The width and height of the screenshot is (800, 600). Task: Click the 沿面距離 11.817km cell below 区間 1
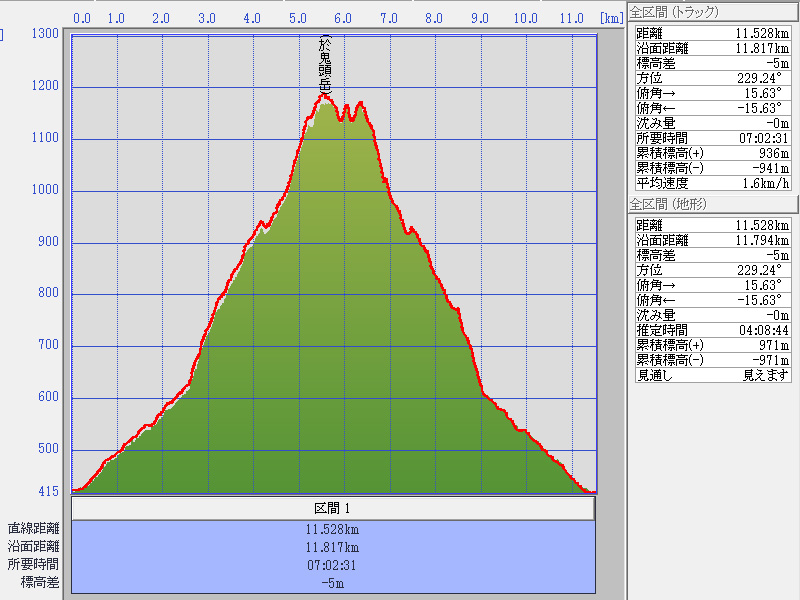(x=333, y=547)
